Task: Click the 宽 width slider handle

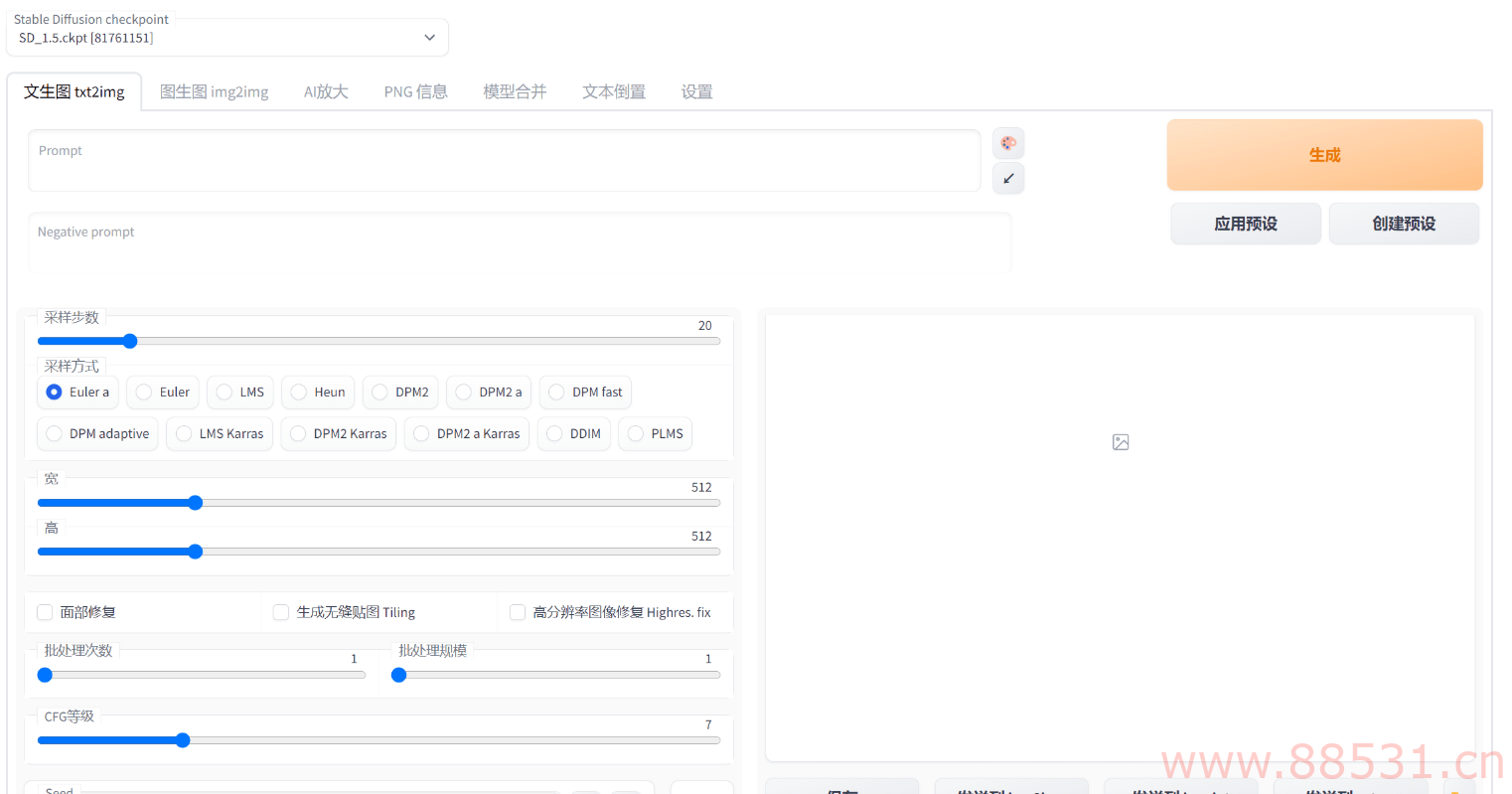Action: click(x=196, y=503)
